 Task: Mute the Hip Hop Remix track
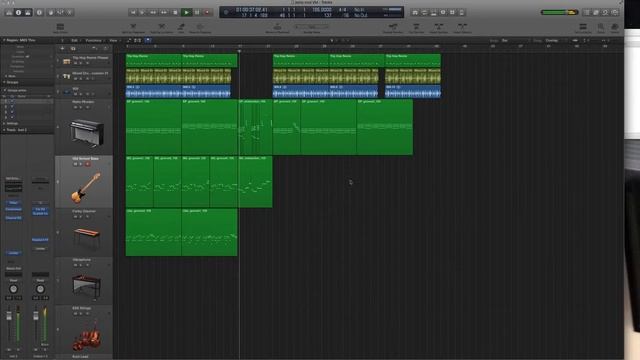click(76, 63)
